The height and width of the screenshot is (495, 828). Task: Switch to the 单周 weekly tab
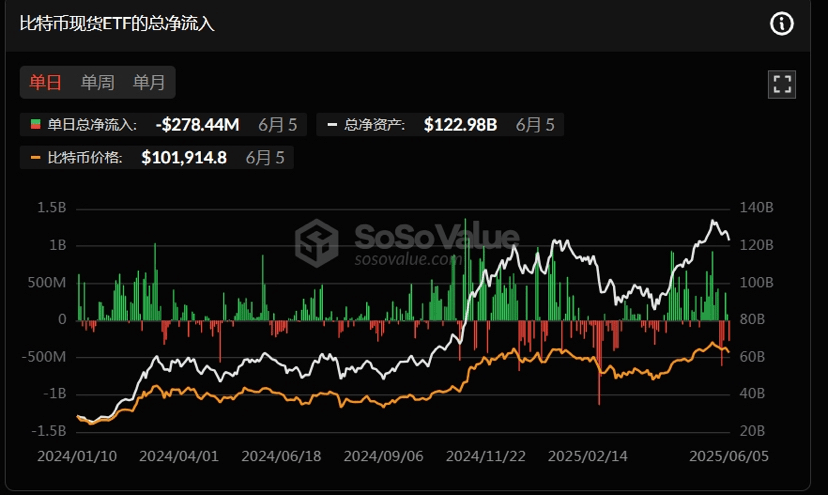[97, 82]
